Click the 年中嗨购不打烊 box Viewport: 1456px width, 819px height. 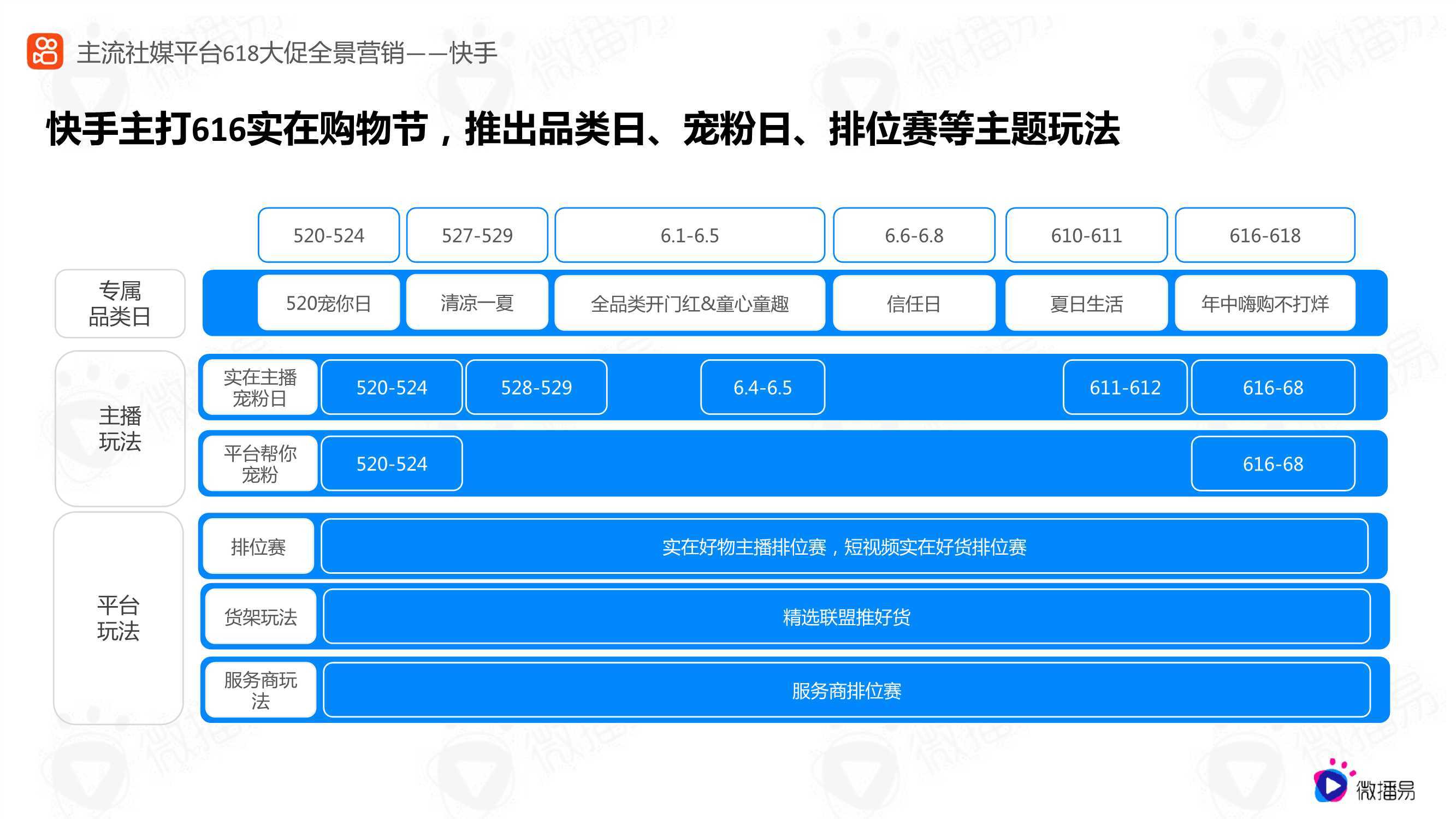(x=1265, y=303)
